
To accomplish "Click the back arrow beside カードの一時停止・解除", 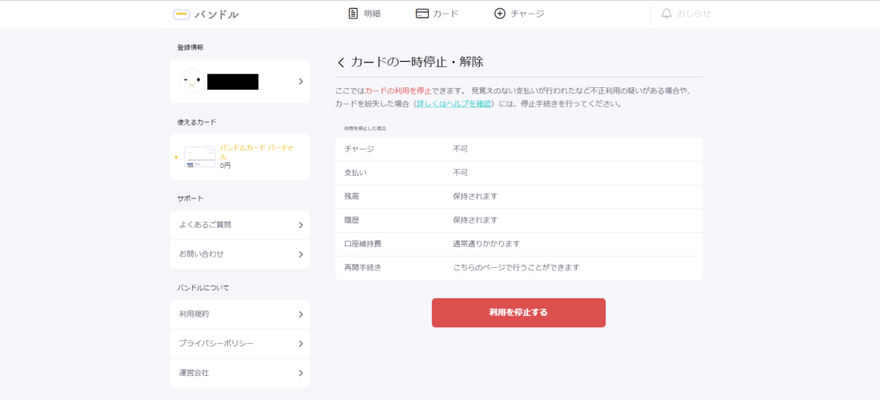I will (341, 62).
